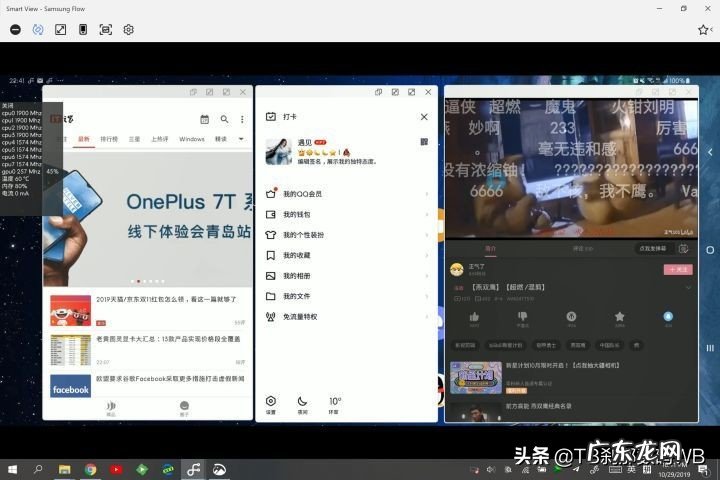Expand the video description chevron

(x=688, y=288)
